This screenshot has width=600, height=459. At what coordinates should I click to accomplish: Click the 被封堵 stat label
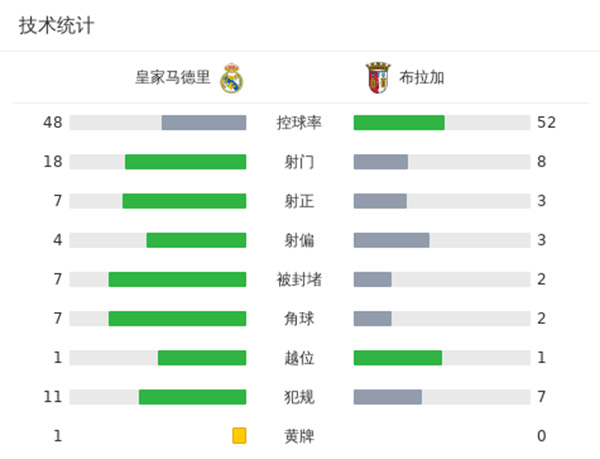point(299,279)
